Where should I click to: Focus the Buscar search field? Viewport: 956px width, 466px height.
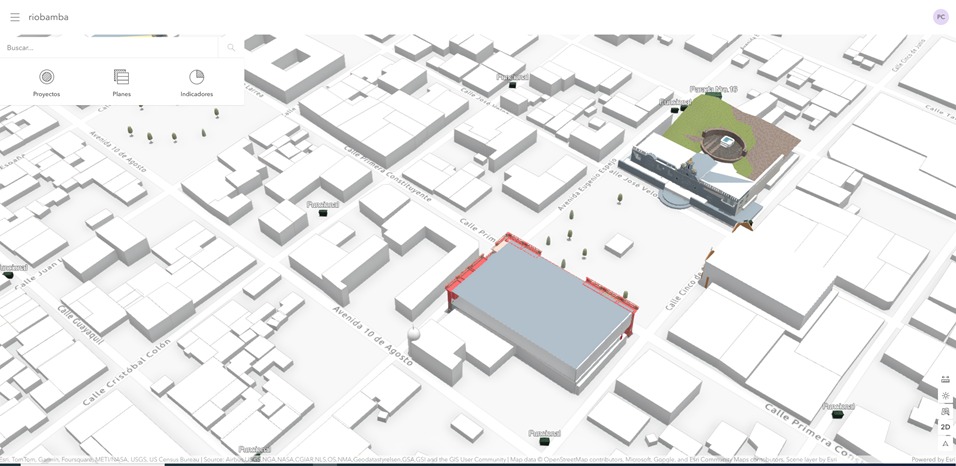click(x=110, y=47)
